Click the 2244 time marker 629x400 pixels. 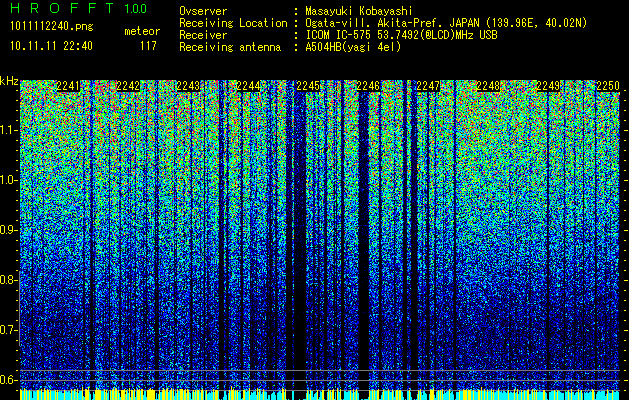tap(248, 86)
